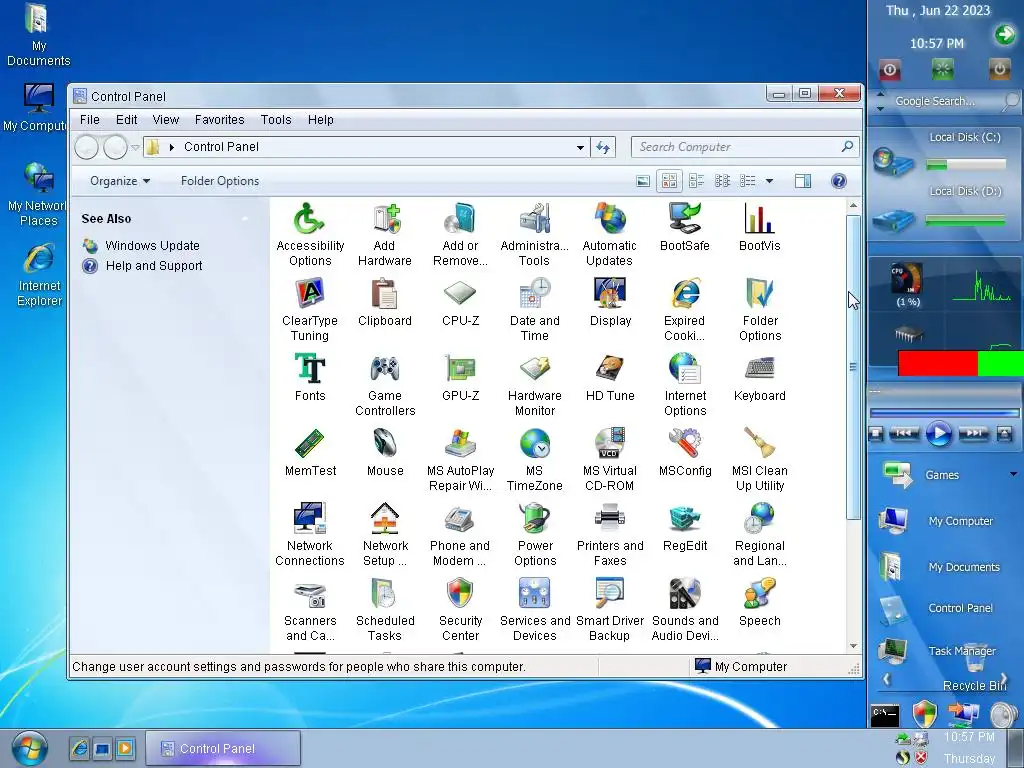Image resolution: width=1024 pixels, height=768 pixels.
Task: Open Printers and Faxes icon
Action: (x=610, y=535)
